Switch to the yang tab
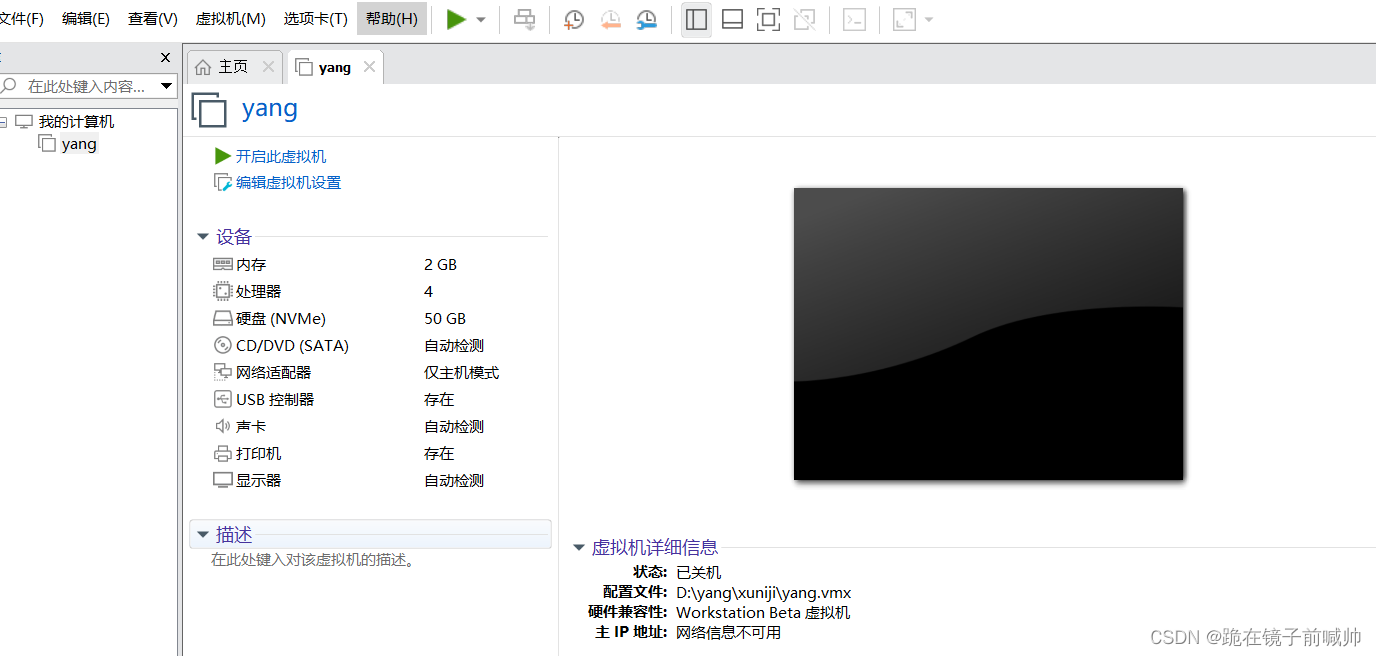The width and height of the screenshot is (1376, 656). coord(335,67)
